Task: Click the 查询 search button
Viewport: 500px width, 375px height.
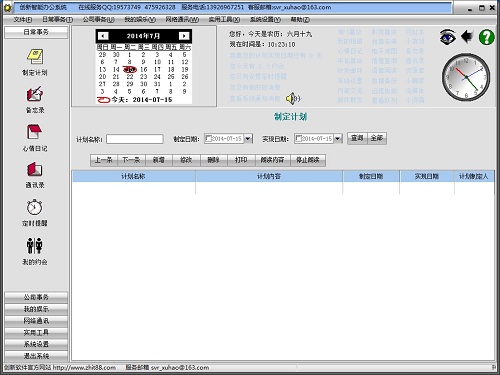Action: coord(357,138)
